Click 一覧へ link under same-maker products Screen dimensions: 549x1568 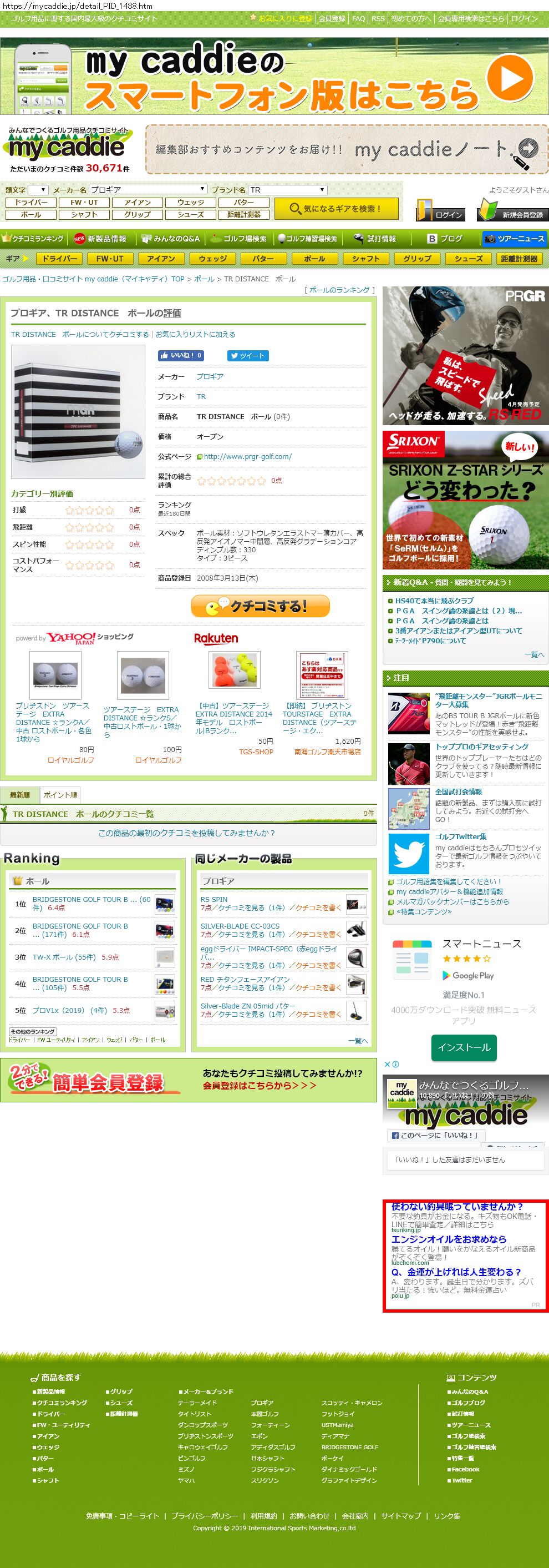tap(358, 1041)
